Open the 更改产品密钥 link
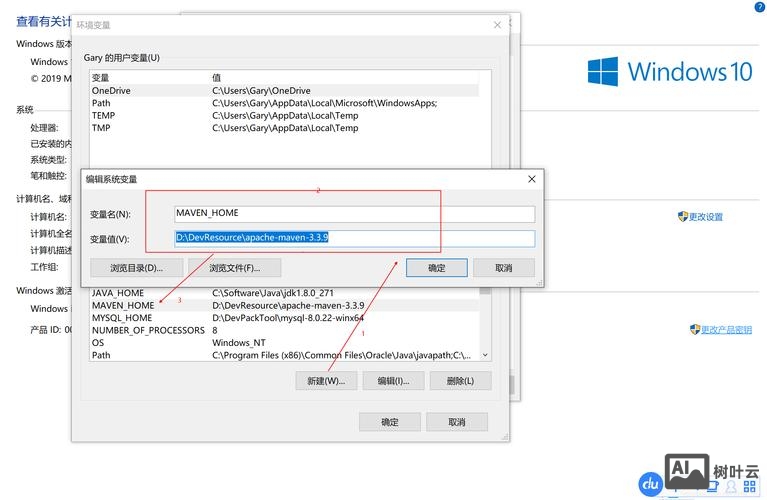767x500 pixels. 725,330
